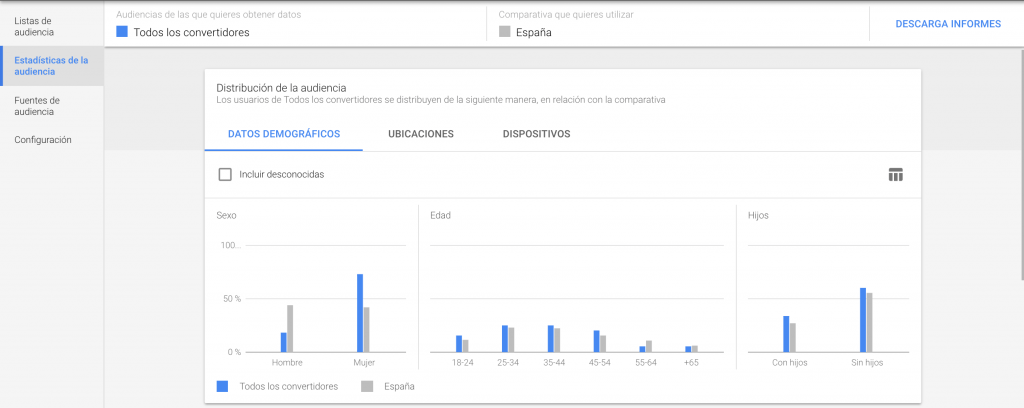This screenshot has width=1024, height=408.
Task: Open the España comparison selector
Action: [x=534, y=32]
